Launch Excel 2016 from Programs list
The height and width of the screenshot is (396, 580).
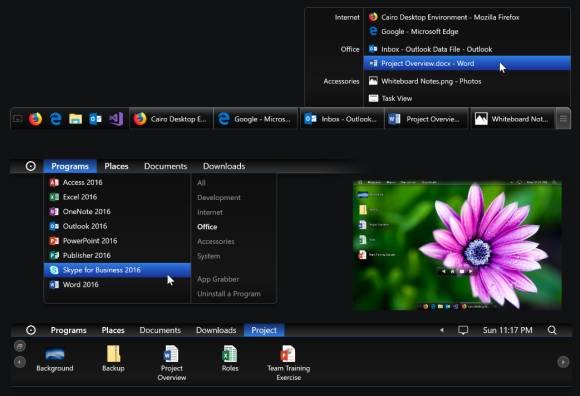click(117, 197)
